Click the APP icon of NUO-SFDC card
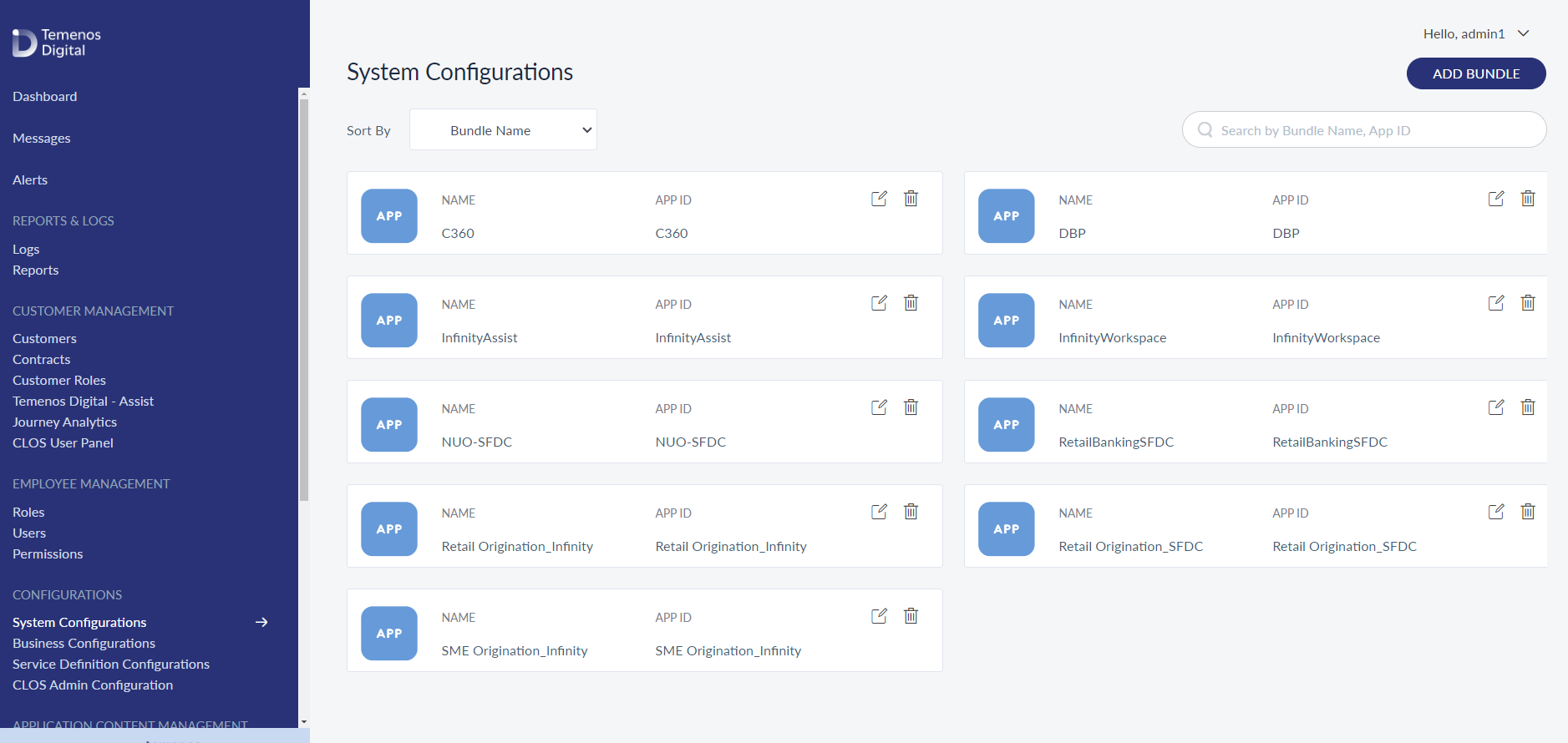 [x=389, y=425]
